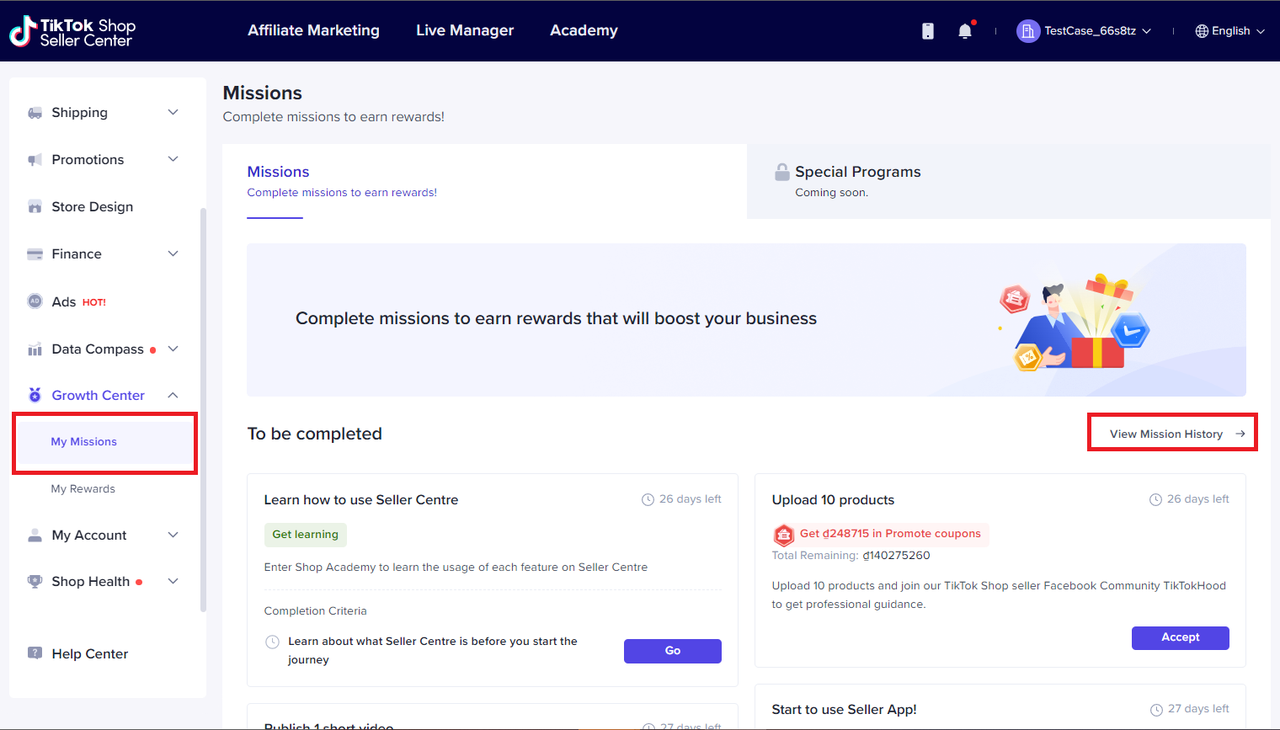Click the clock icon next to completion criteria text
This screenshot has height=730, width=1280.
pos(272,641)
